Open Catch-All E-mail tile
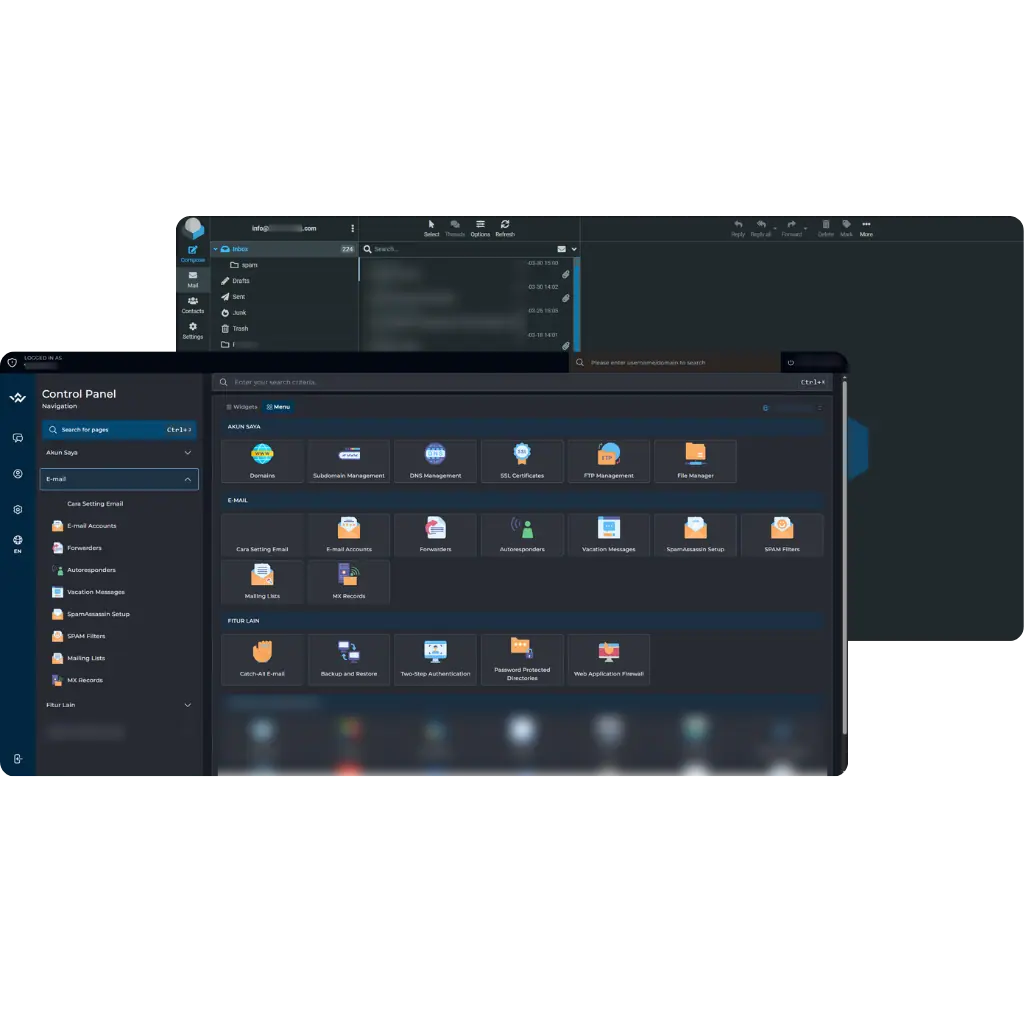This screenshot has width=1024, height=1024. coord(262,659)
